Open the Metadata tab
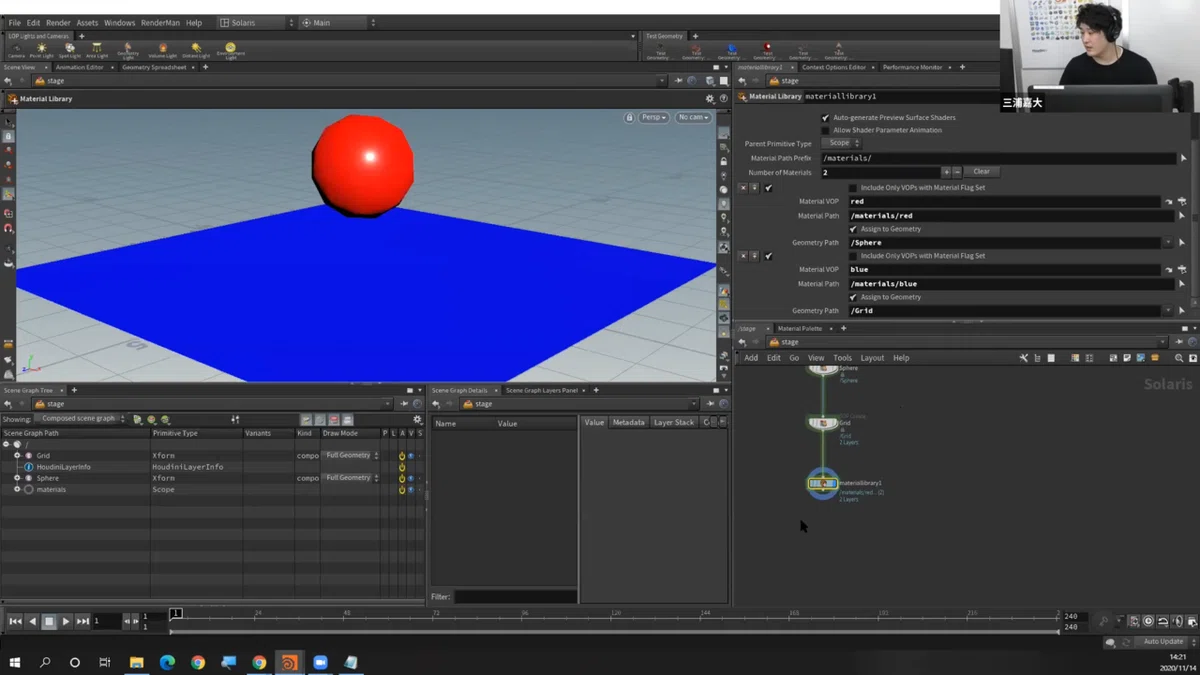 click(x=628, y=423)
